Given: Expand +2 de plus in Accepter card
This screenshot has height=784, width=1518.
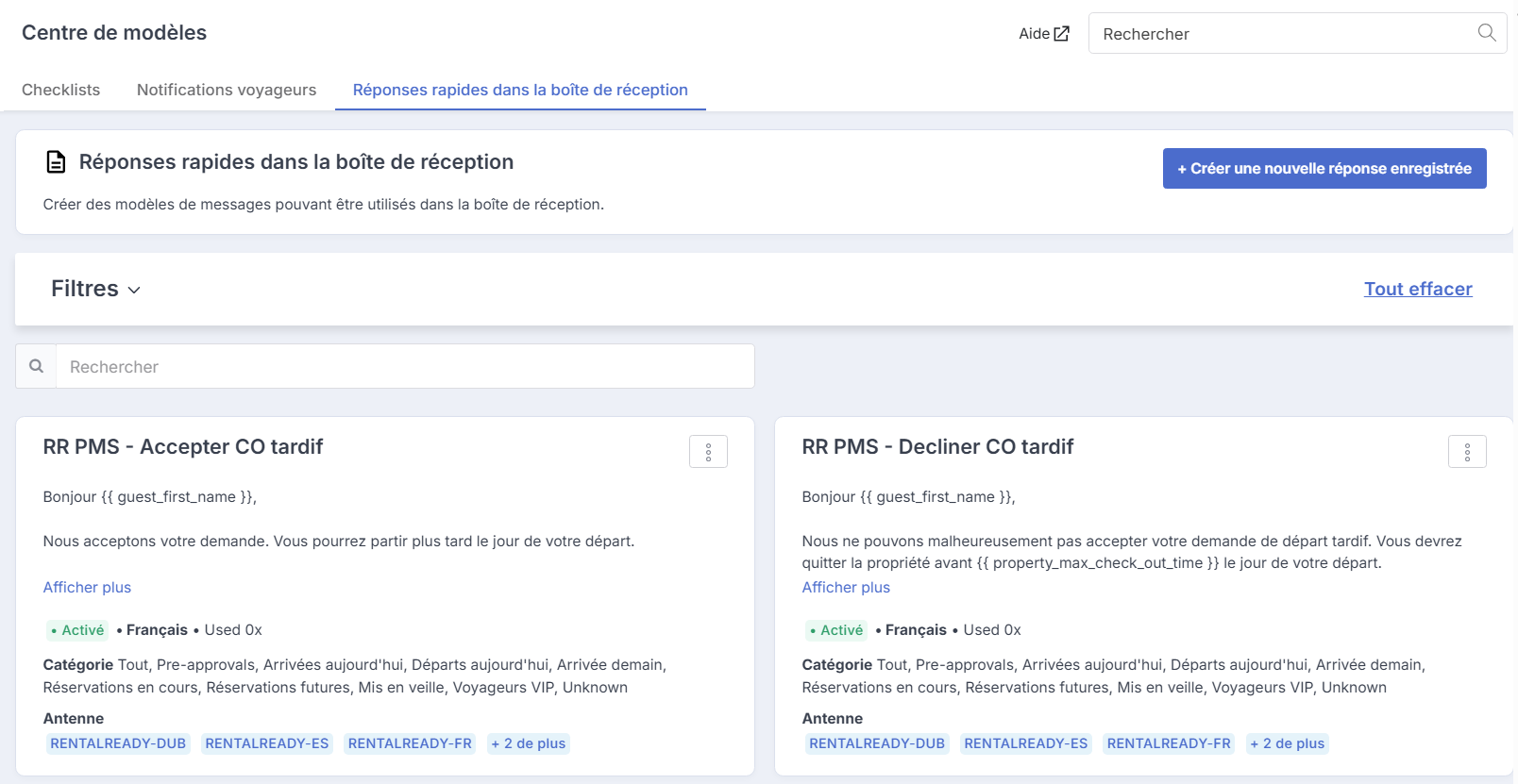Looking at the screenshot, I should coord(528,743).
